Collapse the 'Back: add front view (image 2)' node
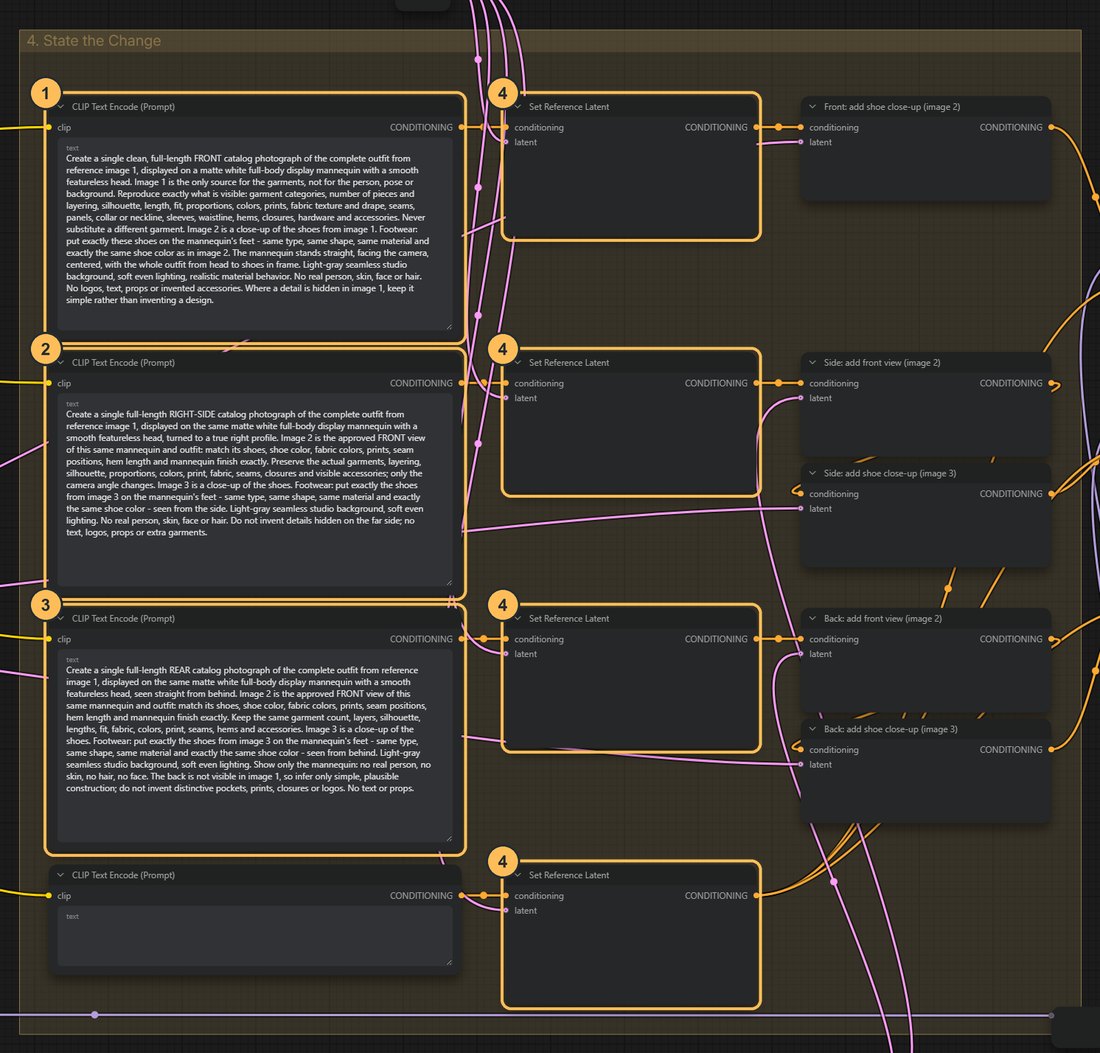Image resolution: width=1100 pixels, height=1053 pixels. [812, 619]
